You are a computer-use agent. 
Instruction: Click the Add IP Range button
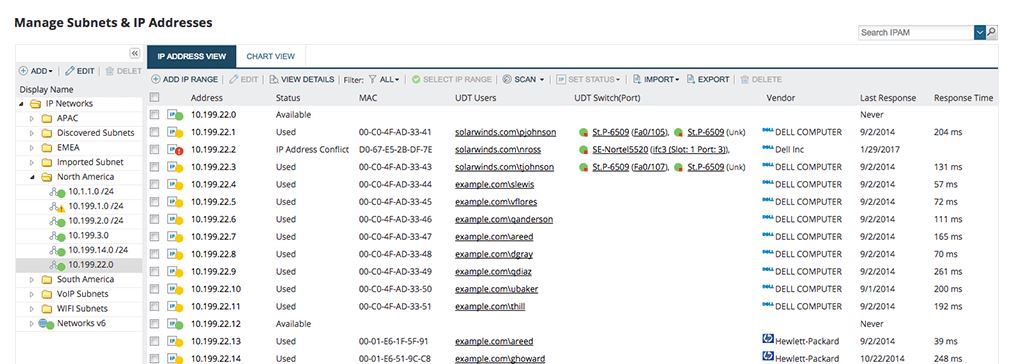click(184, 79)
